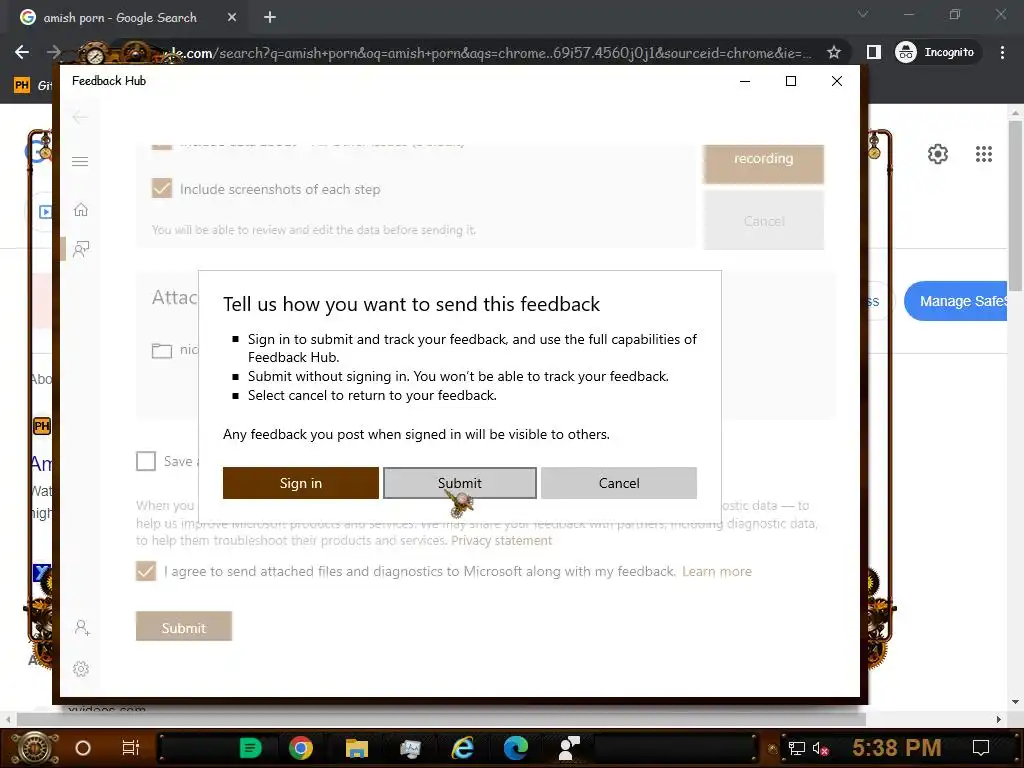
Task: Go to Feedback Hub Home icon
Action: coord(80,210)
